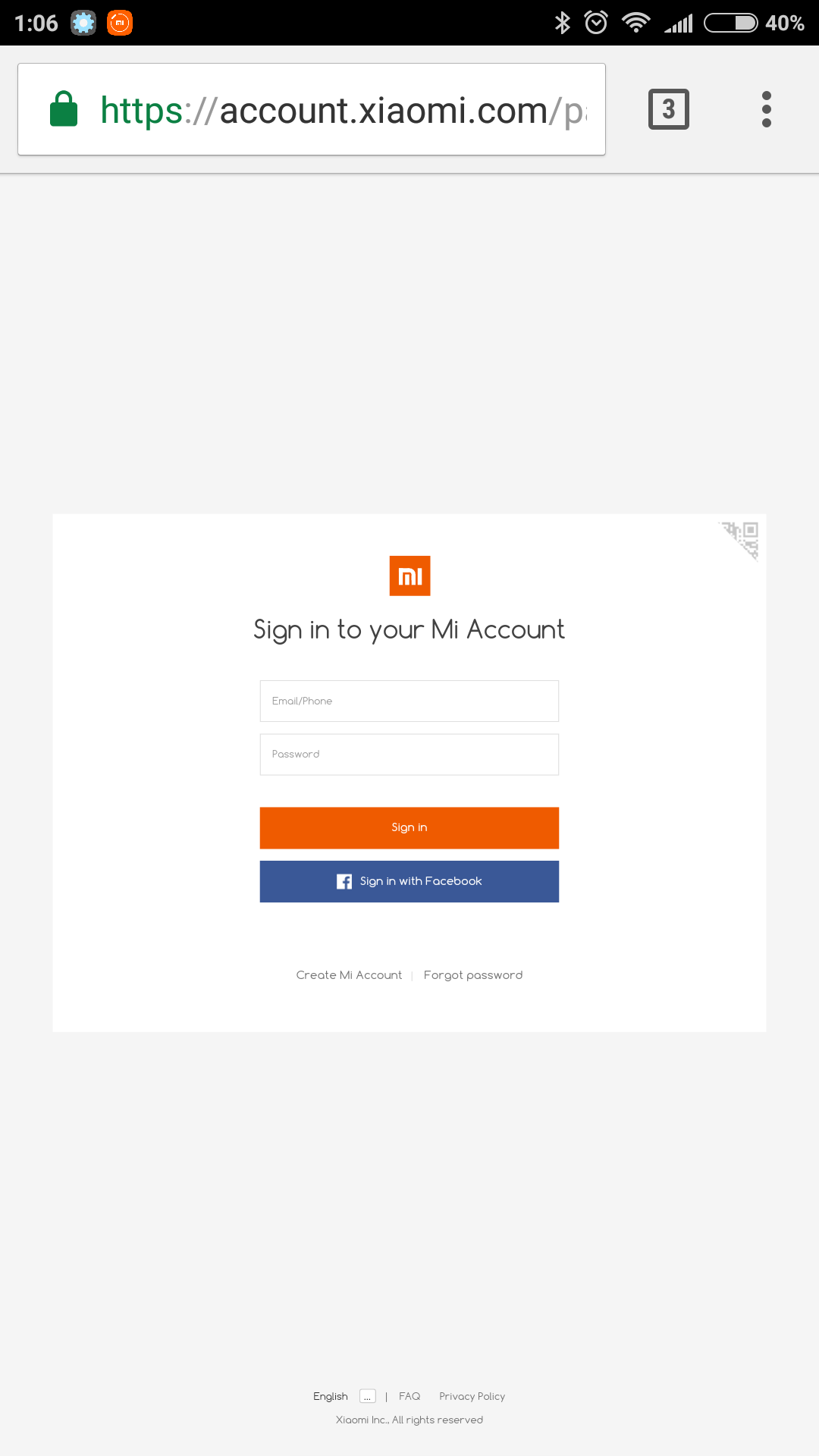Sign in with Facebook
This screenshot has width=819, height=1456.
click(409, 881)
